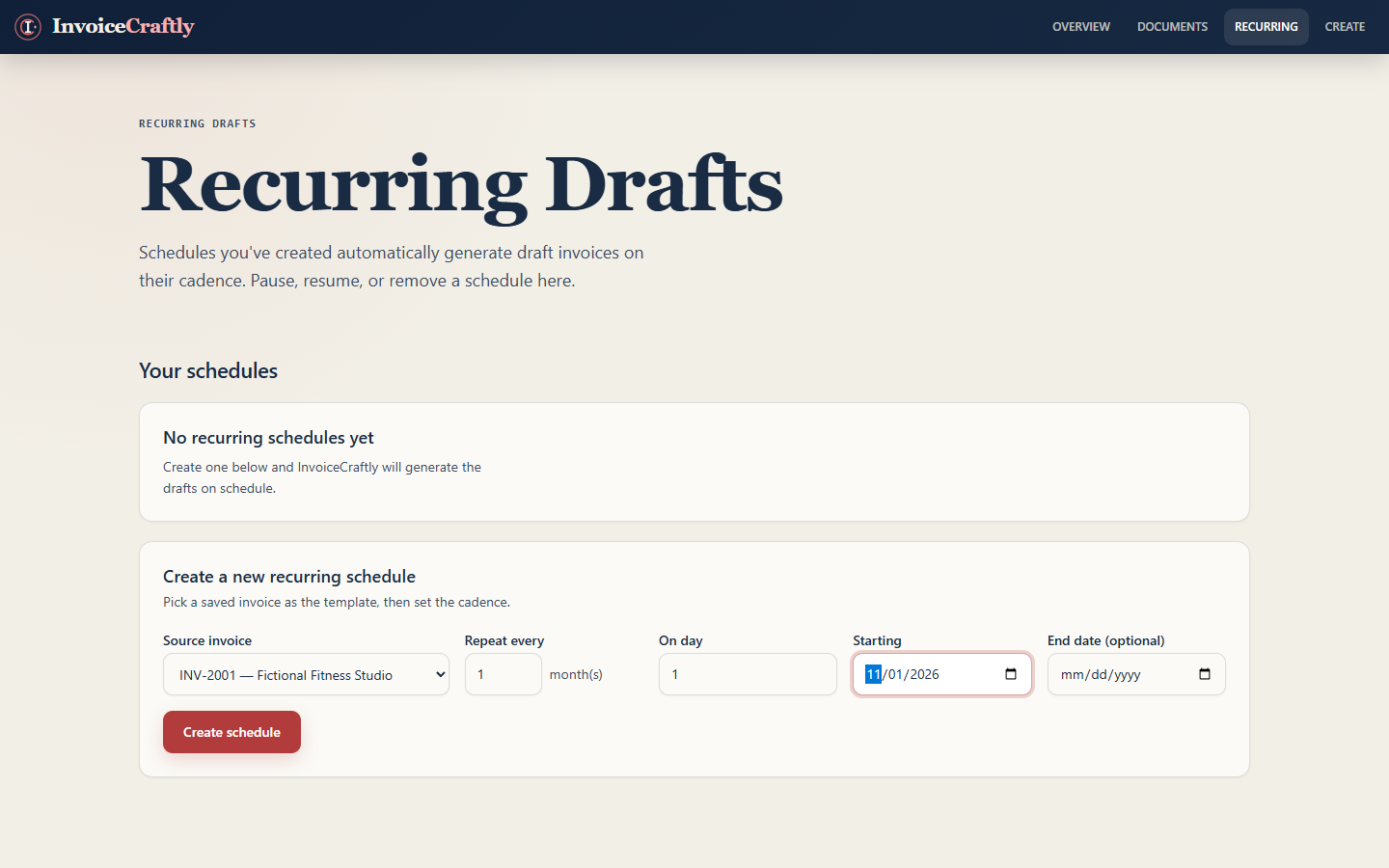The width and height of the screenshot is (1389, 868).
Task: Open the Documents tab
Action: (x=1172, y=27)
